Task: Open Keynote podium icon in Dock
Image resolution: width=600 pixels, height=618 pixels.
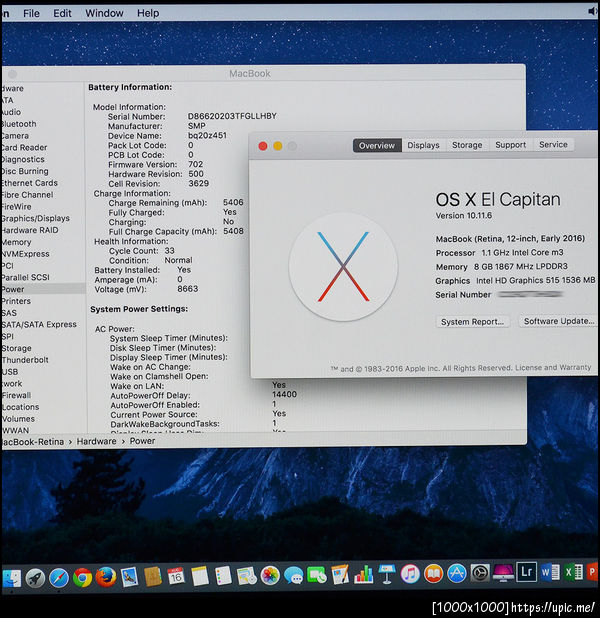Action: [387, 574]
